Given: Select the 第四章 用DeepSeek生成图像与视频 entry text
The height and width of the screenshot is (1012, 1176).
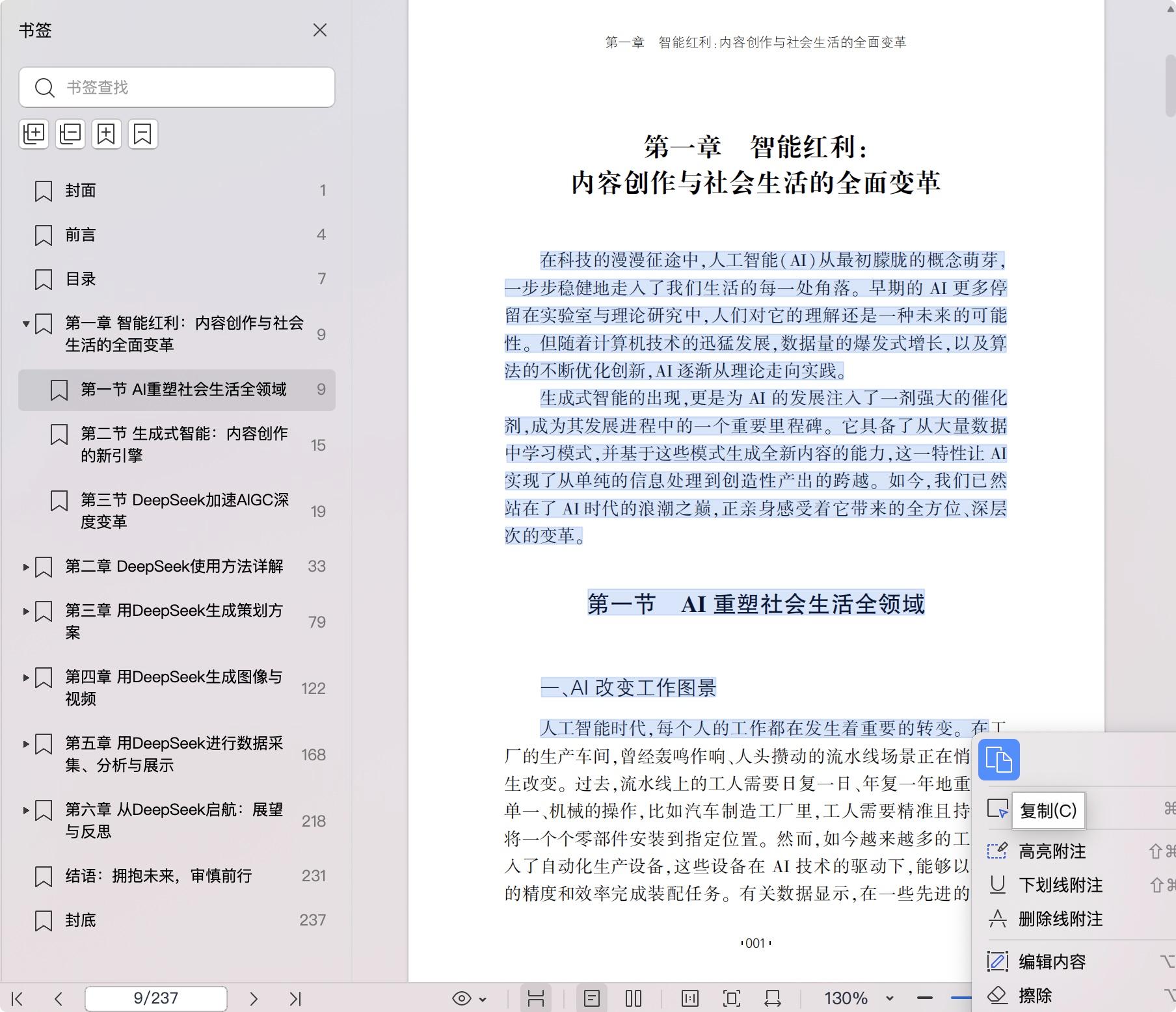Looking at the screenshot, I should pyautogui.click(x=174, y=687).
